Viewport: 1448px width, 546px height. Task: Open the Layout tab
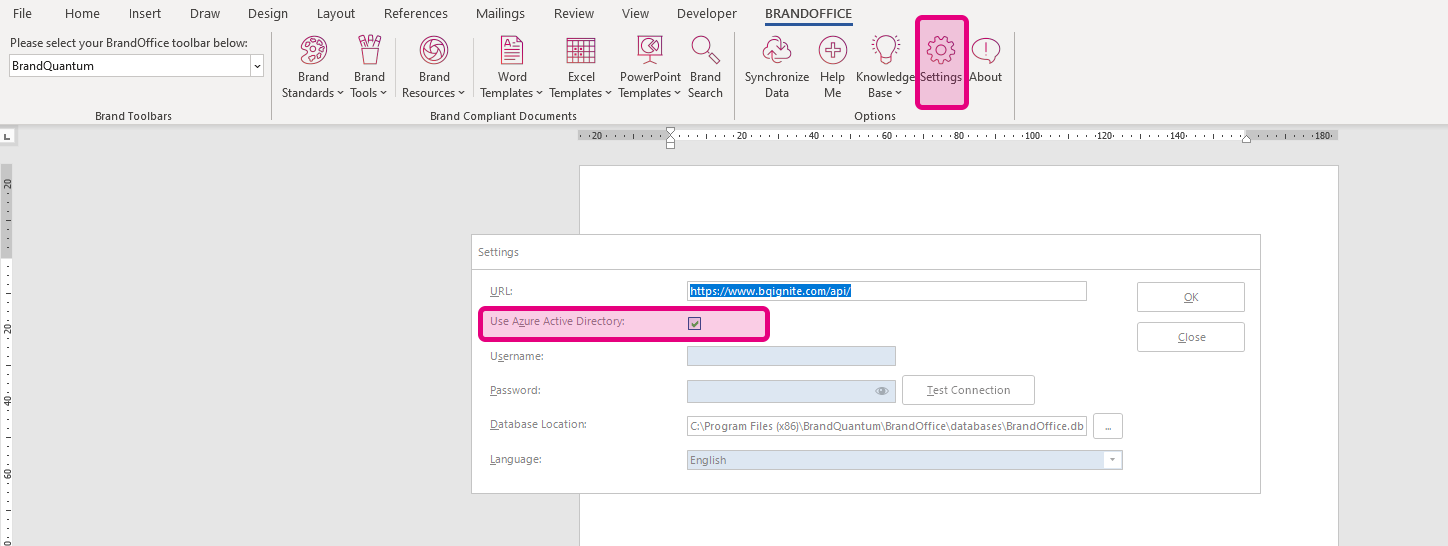click(x=336, y=14)
